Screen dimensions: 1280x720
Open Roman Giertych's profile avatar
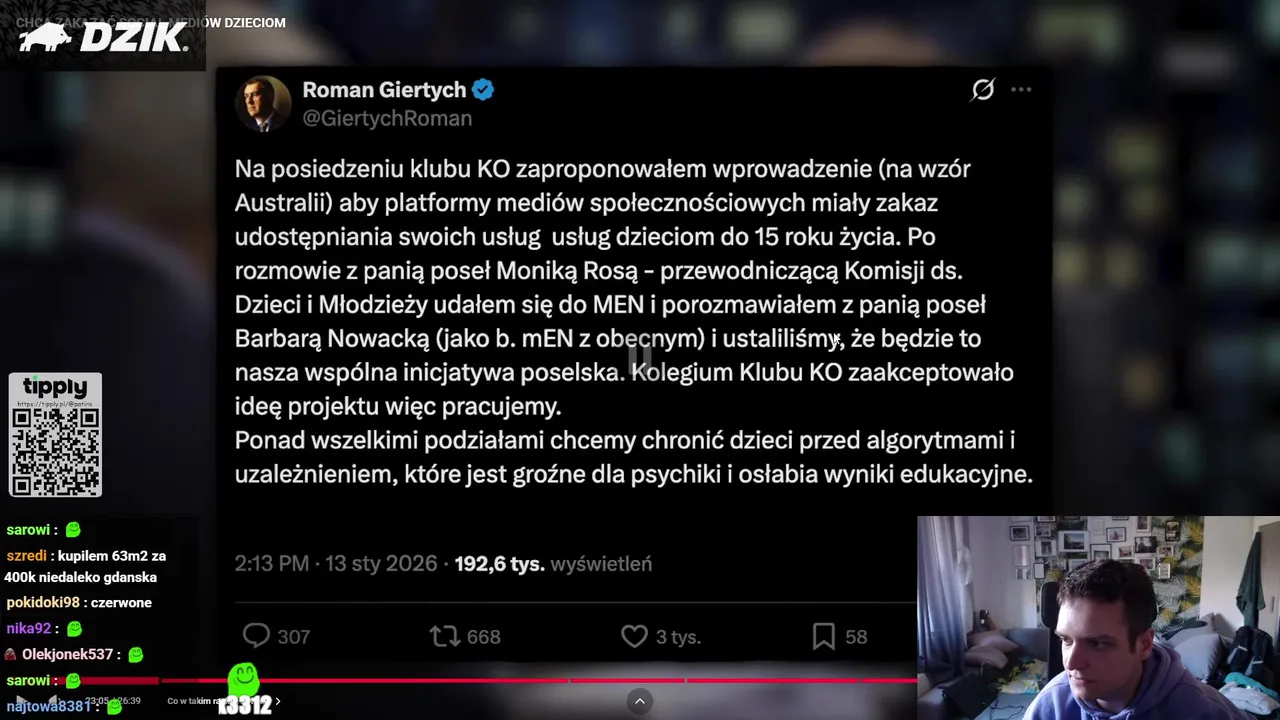(x=263, y=103)
